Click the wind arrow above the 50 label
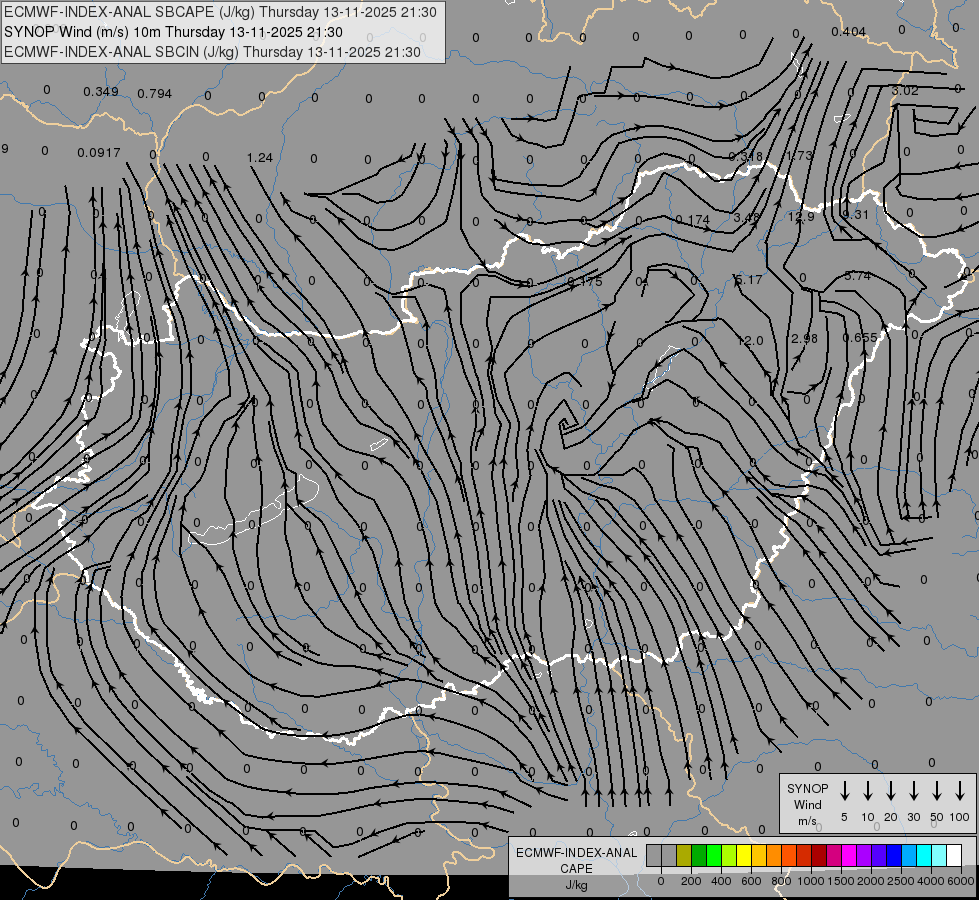 pos(937,791)
